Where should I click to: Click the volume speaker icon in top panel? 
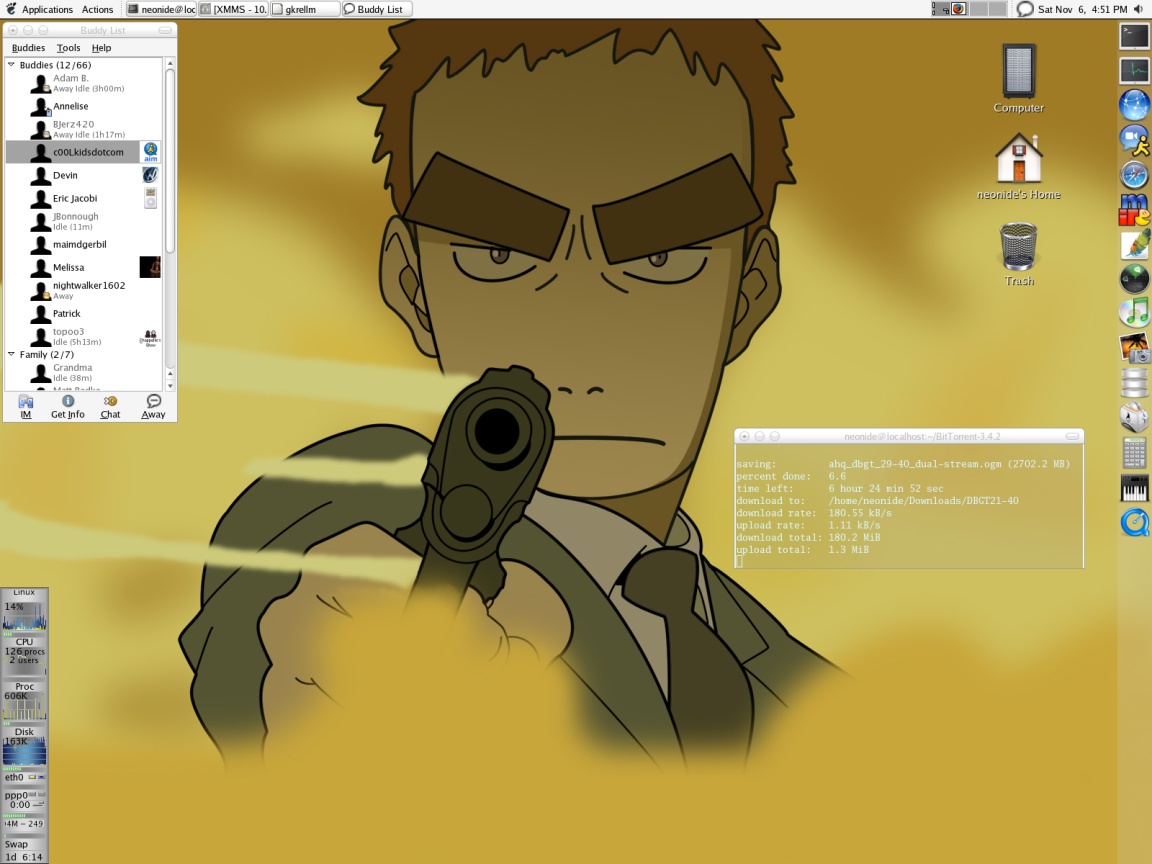(x=1140, y=9)
